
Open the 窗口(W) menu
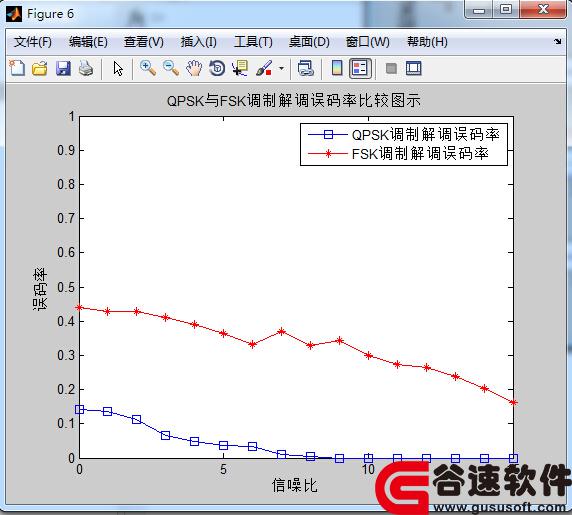coord(367,42)
